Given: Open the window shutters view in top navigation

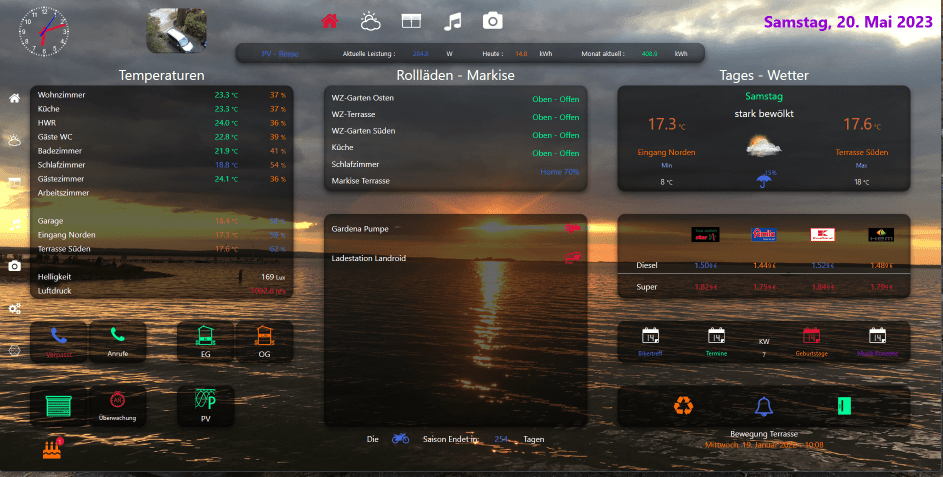Looking at the screenshot, I should (x=411, y=21).
